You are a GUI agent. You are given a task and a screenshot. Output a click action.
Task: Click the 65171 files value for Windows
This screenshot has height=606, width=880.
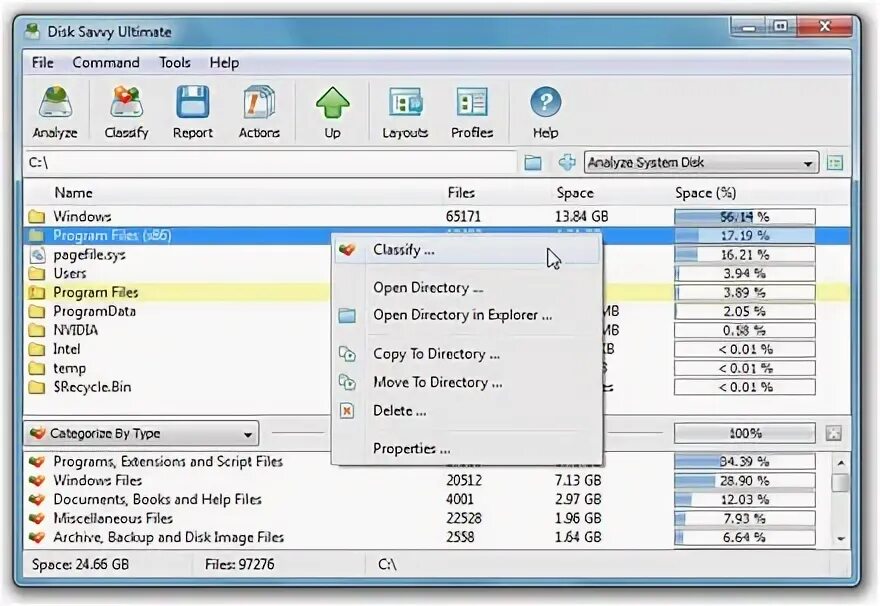coord(464,217)
